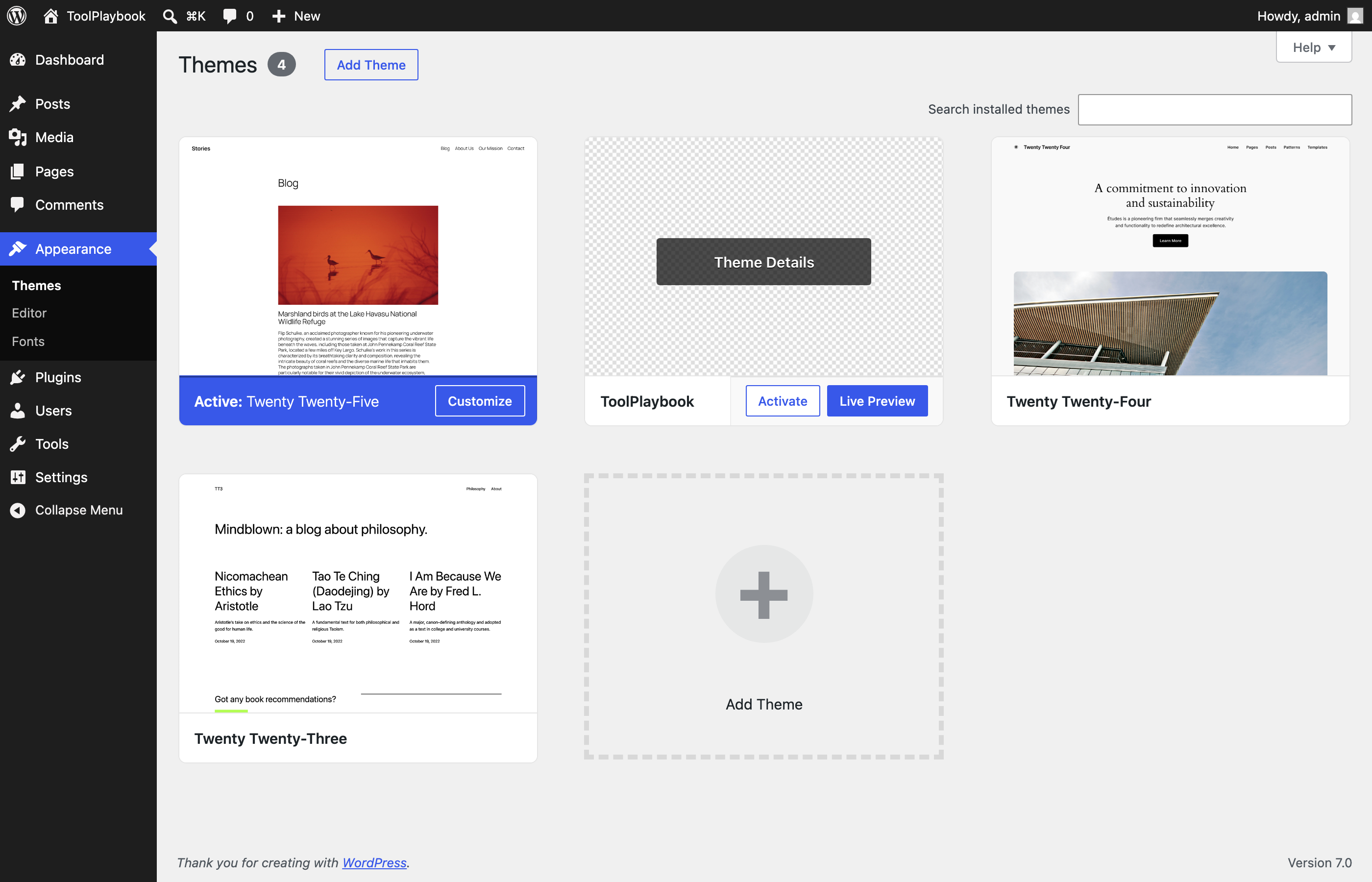The width and height of the screenshot is (1372, 882).
Task: Open the Twenty Twenty-Three theme screenshot
Action: (358, 593)
